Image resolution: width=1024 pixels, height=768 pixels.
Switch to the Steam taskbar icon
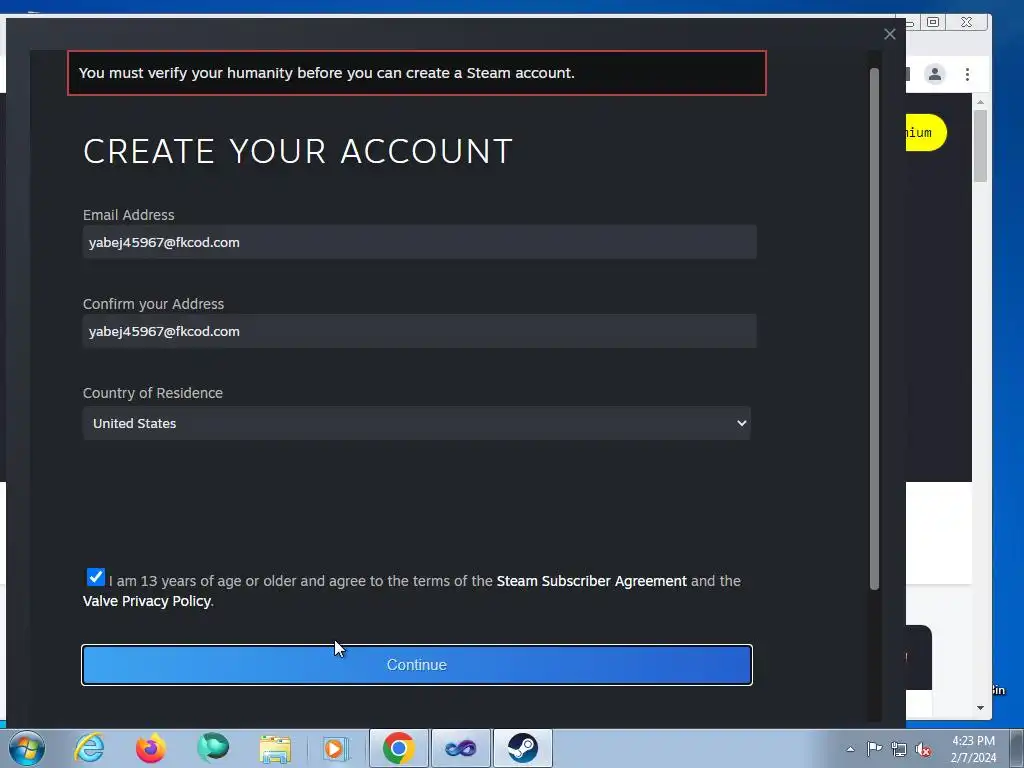click(522, 748)
